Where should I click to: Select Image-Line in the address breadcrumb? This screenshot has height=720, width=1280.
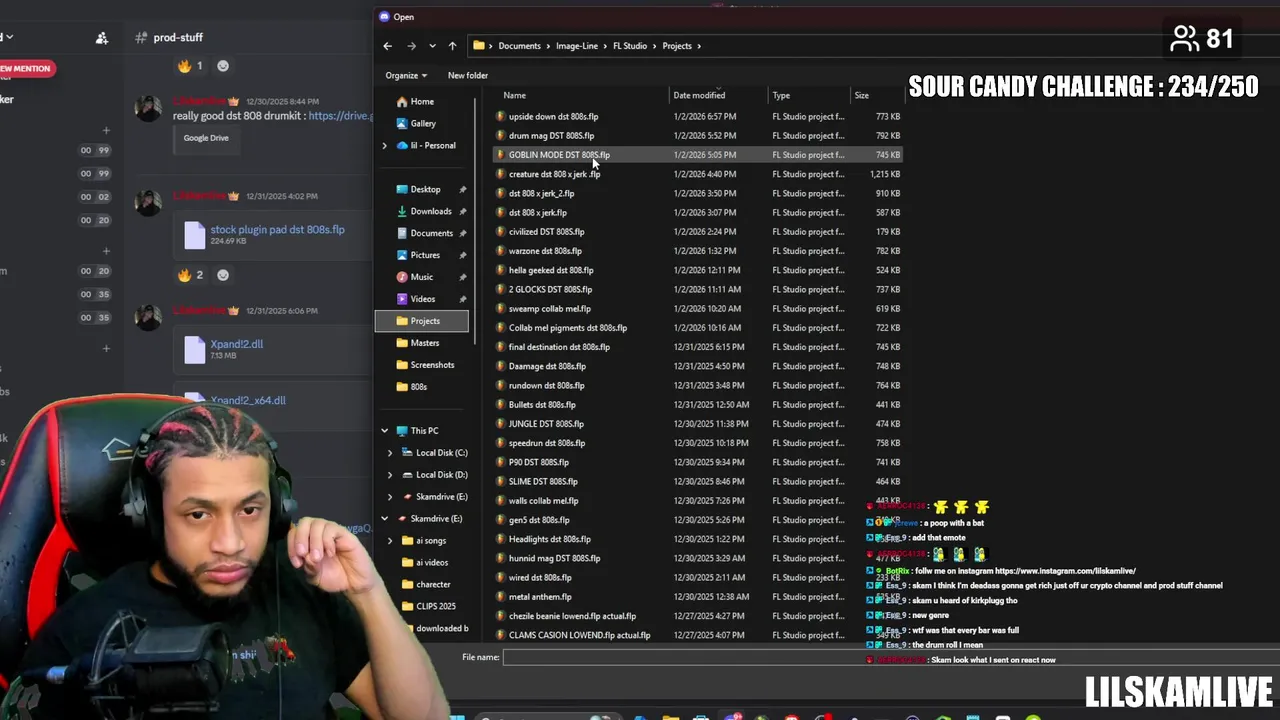pos(576,46)
